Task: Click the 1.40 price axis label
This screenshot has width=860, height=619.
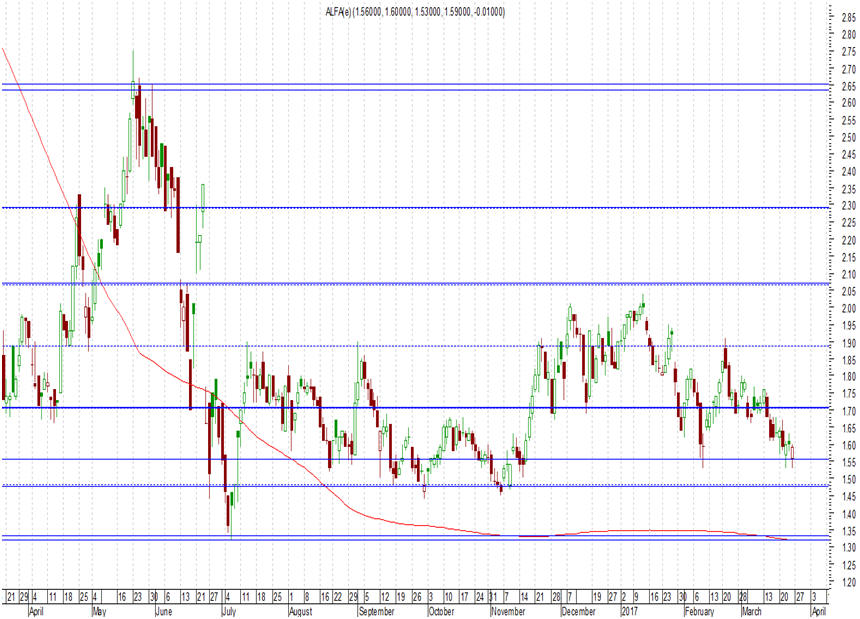Action: click(x=848, y=514)
